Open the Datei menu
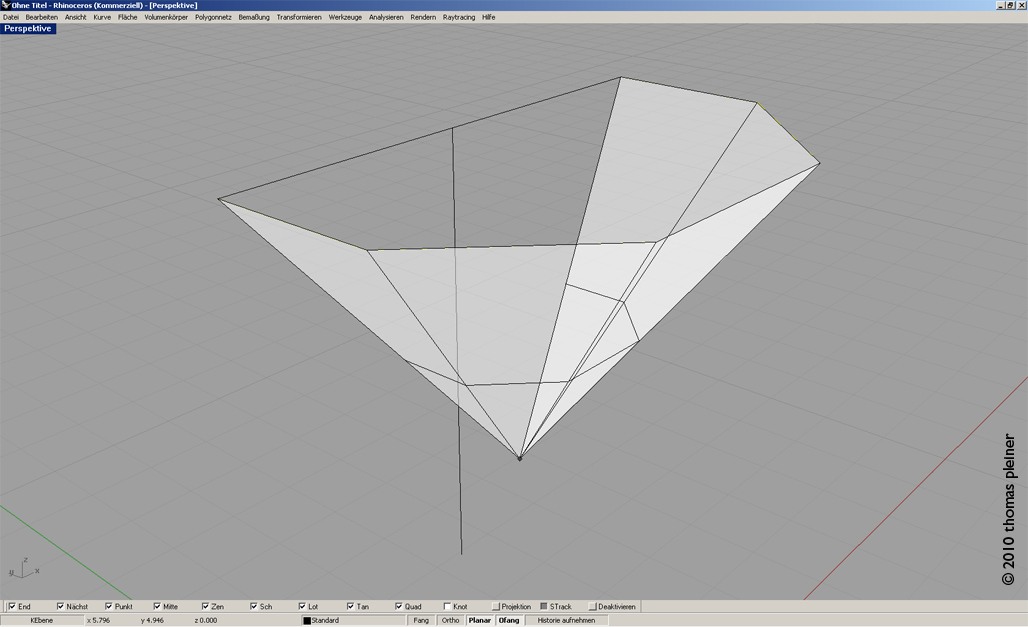Viewport: 1028px width, 627px height. click(x=11, y=17)
